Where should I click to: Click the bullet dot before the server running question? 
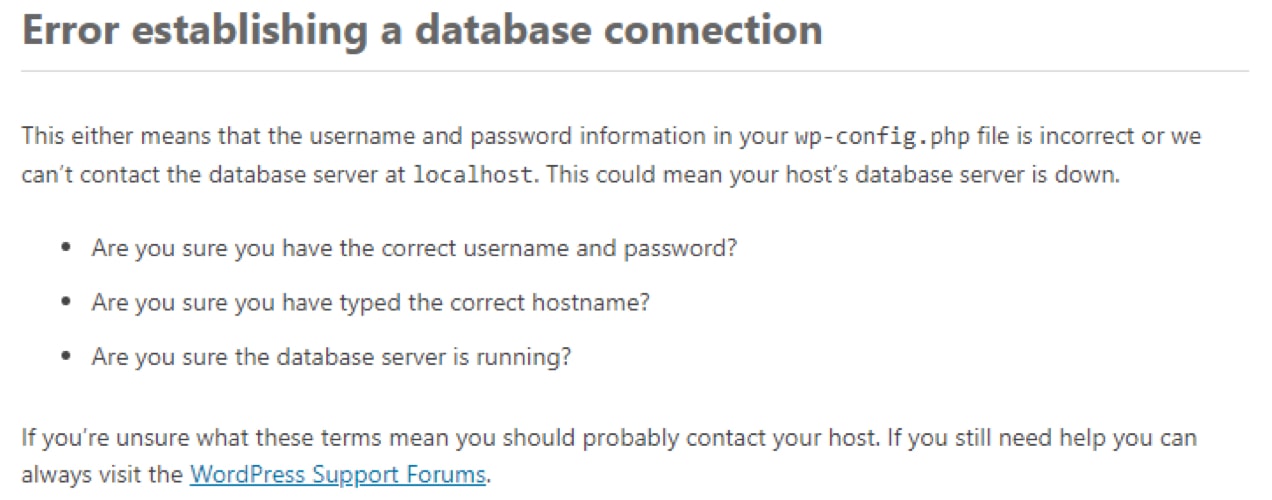(66, 357)
